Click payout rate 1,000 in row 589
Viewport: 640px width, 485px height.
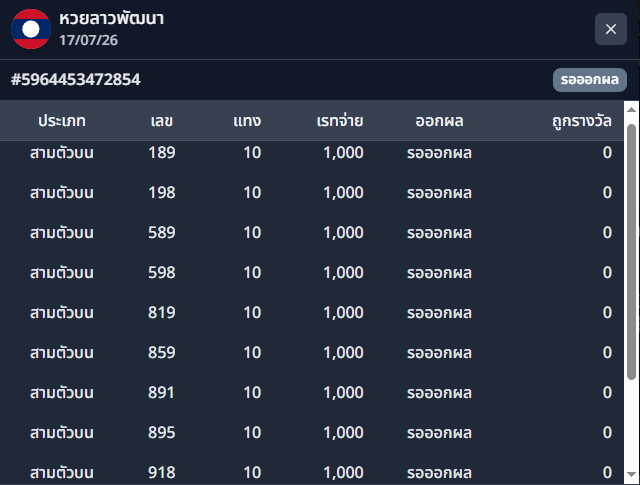click(x=343, y=233)
